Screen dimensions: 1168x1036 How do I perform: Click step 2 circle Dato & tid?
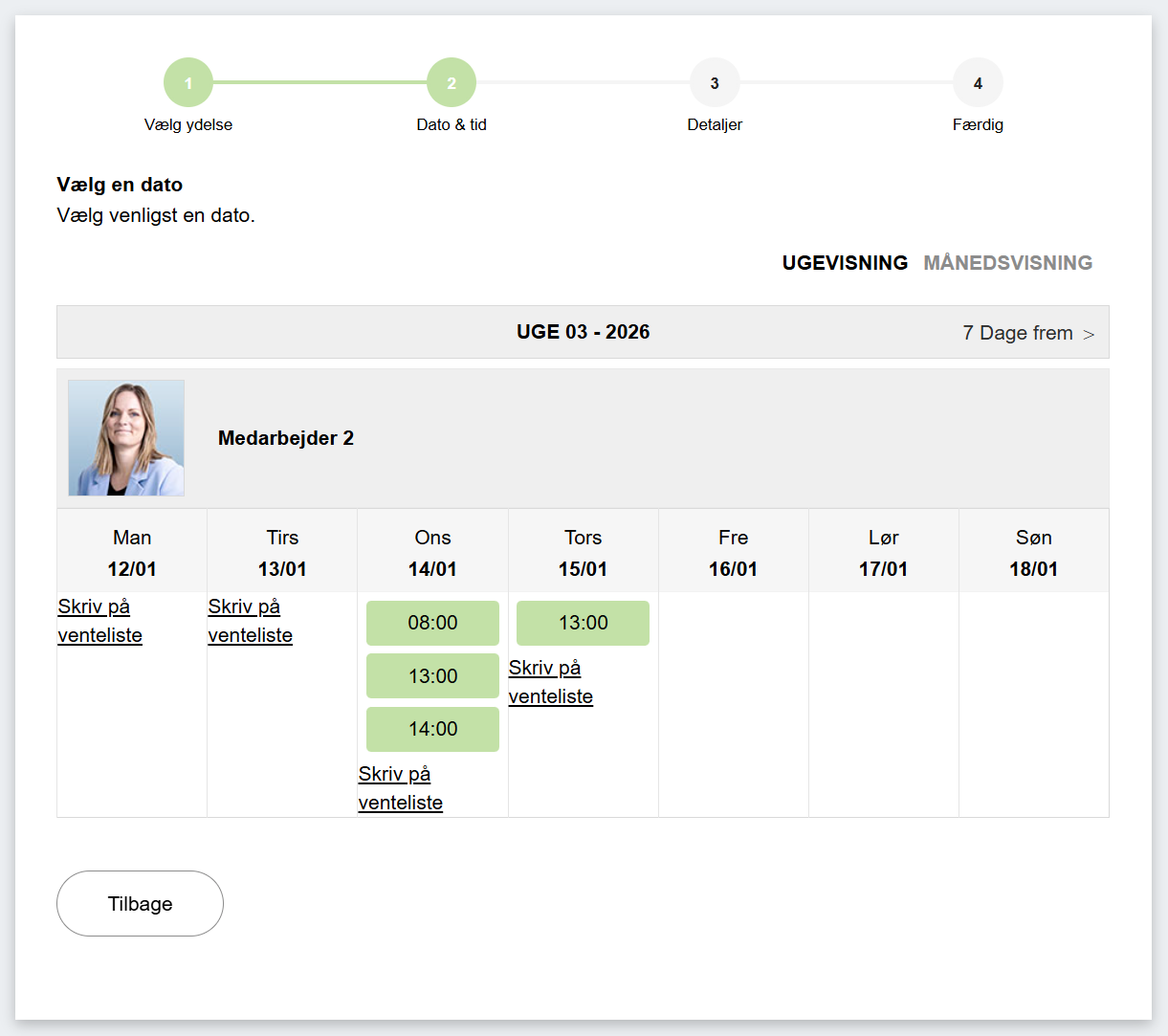pos(452,83)
